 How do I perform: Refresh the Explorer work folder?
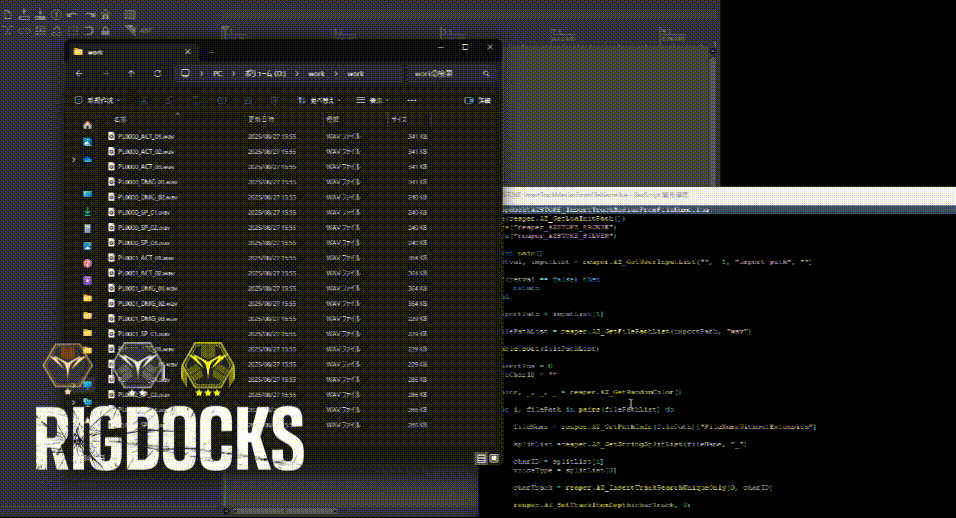tap(157, 73)
